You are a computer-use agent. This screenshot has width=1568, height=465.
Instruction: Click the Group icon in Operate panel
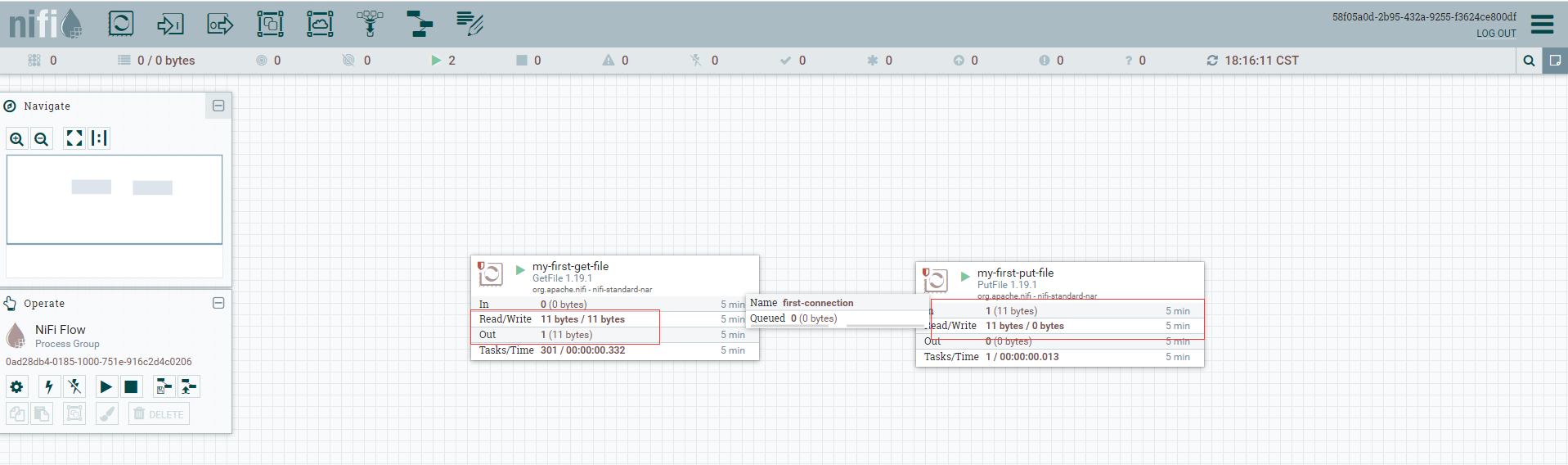74,413
